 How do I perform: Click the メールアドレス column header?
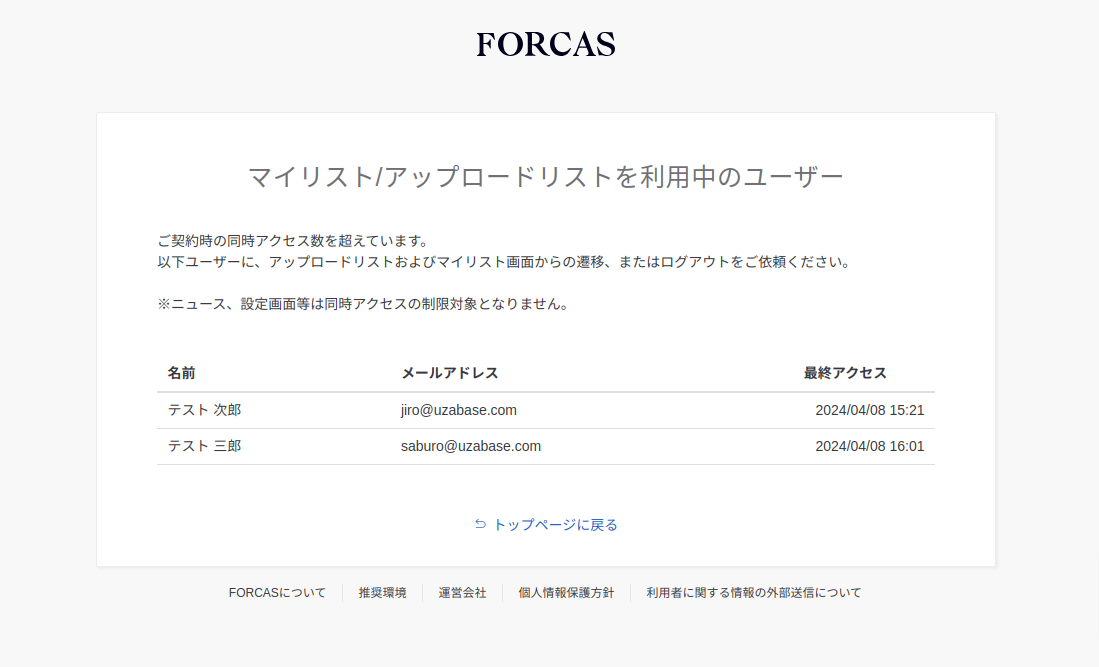pos(449,373)
